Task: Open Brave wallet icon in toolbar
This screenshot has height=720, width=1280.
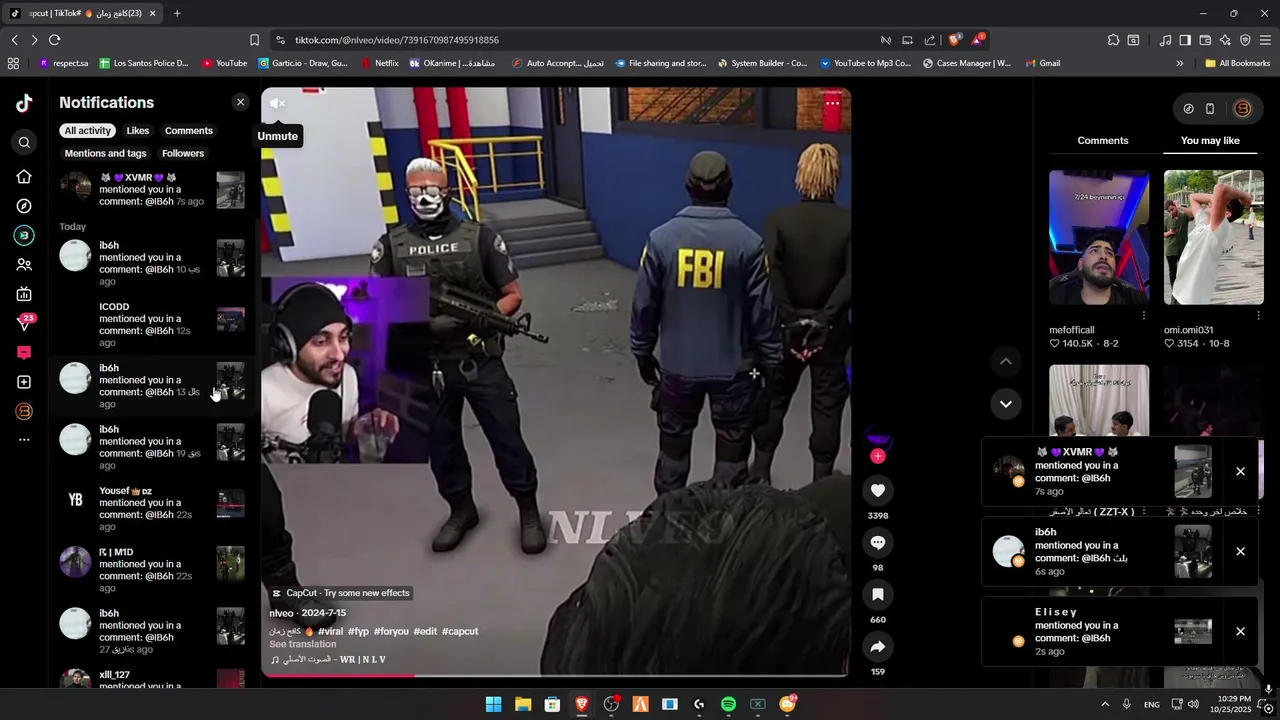Action: click(x=1205, y=40)
